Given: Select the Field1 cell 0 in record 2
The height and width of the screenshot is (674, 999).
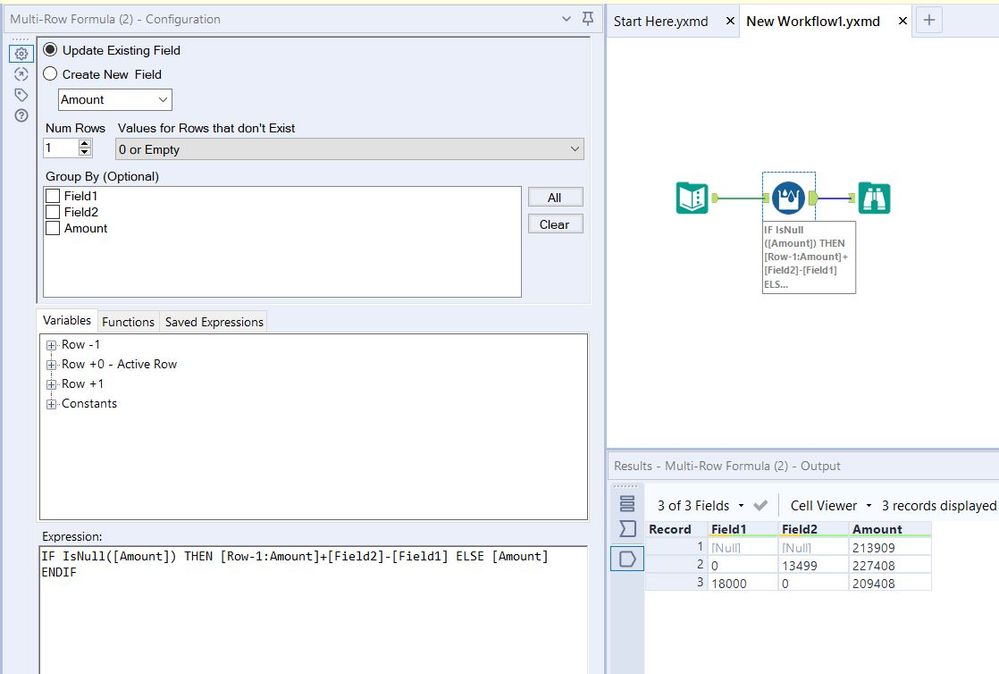Looking at the screenshot, I should click(x=743, y=565).
